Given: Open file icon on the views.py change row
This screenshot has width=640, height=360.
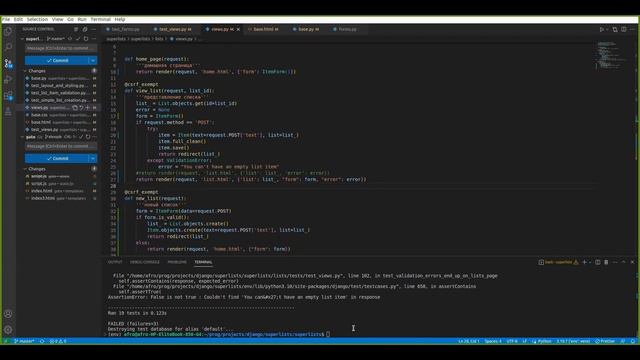Looking at the screenshot, I should (75, 108).
